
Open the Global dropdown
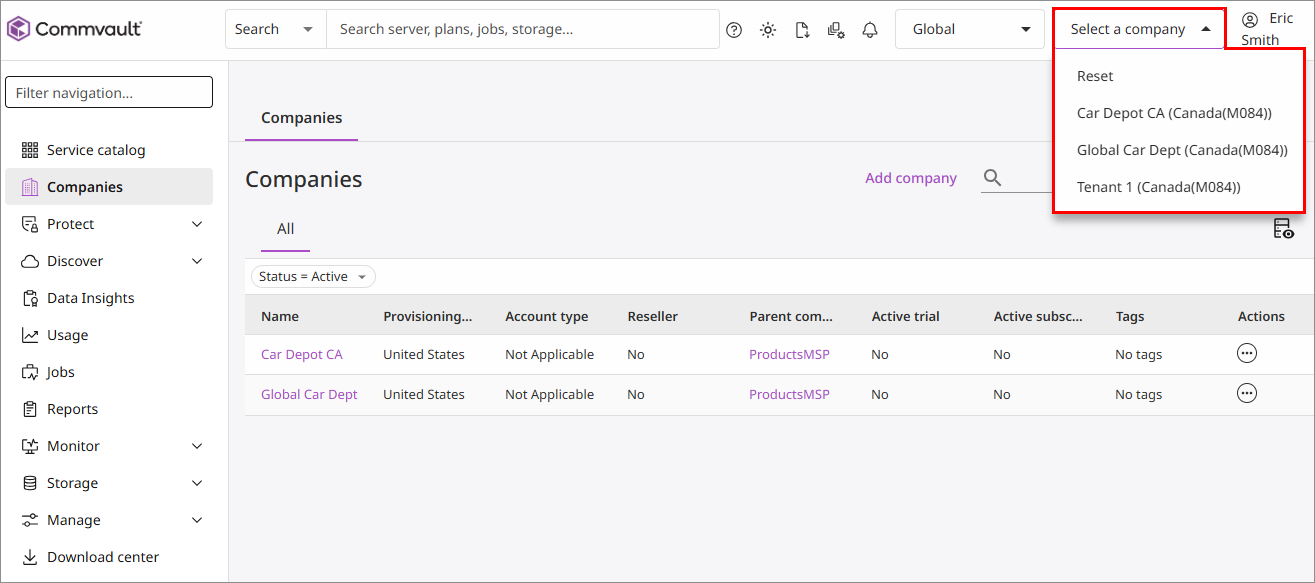click(x=970, y=29)
